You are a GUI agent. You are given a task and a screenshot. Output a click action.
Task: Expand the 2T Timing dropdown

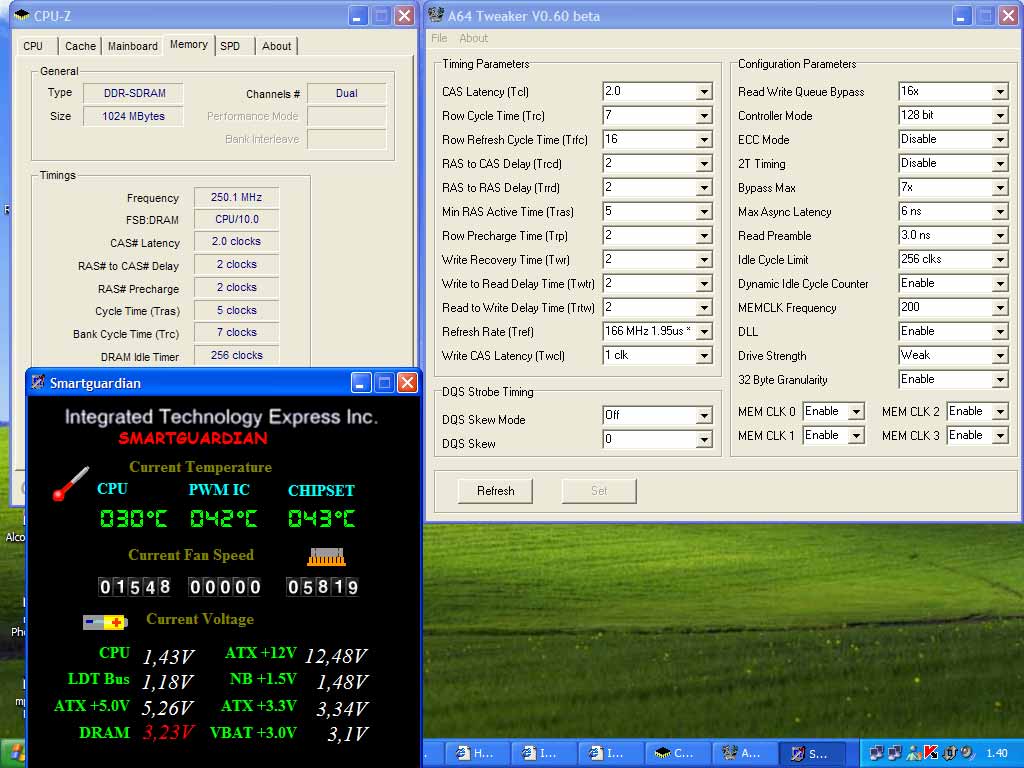coord(1000,164)
